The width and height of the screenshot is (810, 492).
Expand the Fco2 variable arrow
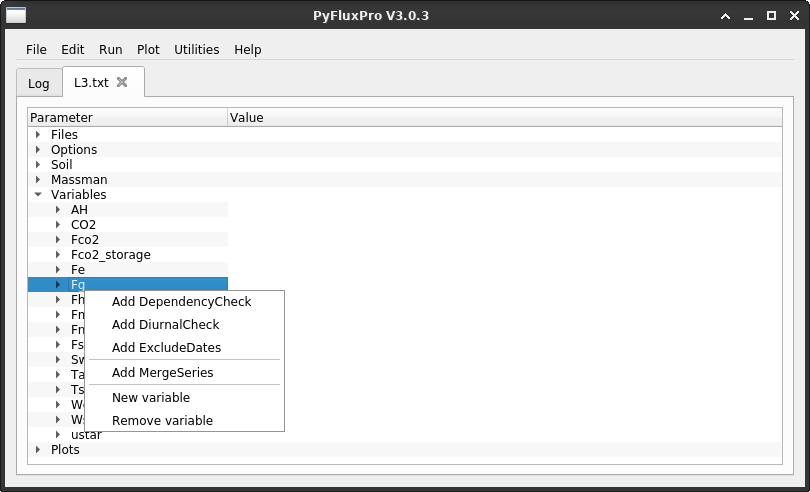pyautogui.click(x=58, y=239)
